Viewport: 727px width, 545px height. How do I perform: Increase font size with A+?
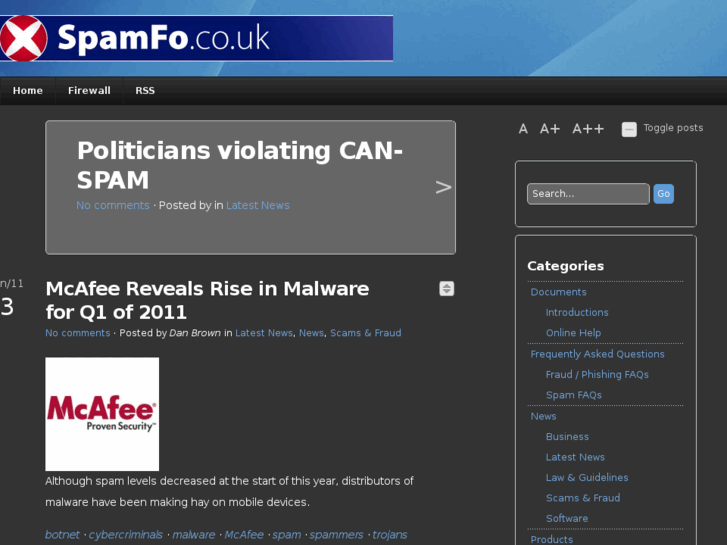click(550, 128)
